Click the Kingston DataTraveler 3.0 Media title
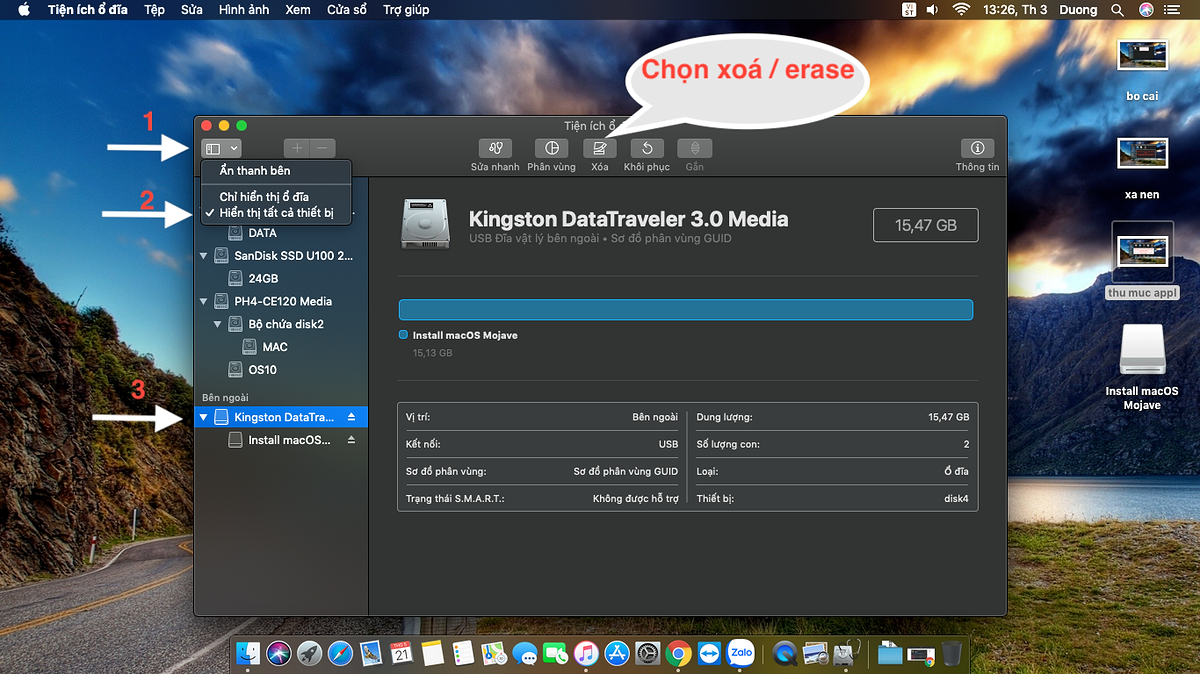Screen dimensions: 1200x674 (629, 219)
